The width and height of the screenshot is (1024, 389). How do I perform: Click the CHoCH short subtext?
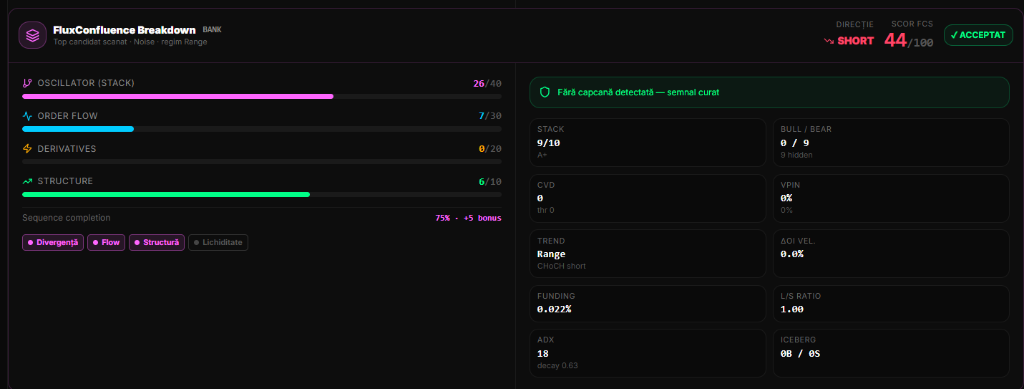coord(562,266)
